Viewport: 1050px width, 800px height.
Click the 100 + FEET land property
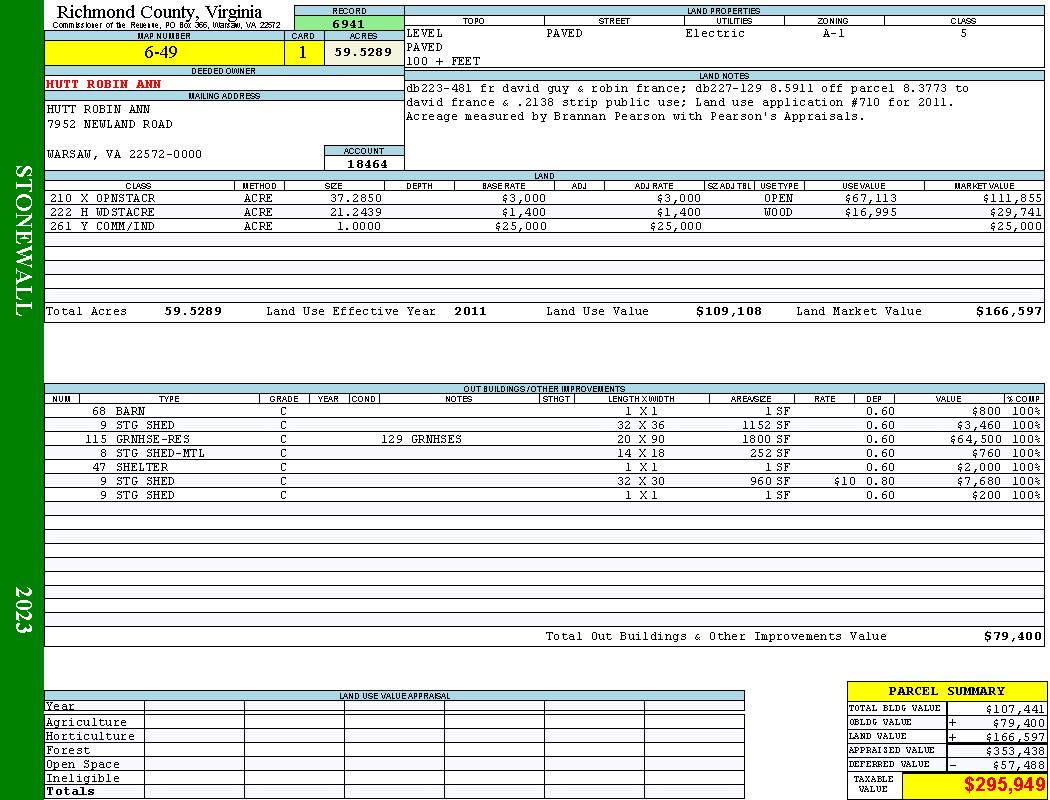click(x=443, y=62)
